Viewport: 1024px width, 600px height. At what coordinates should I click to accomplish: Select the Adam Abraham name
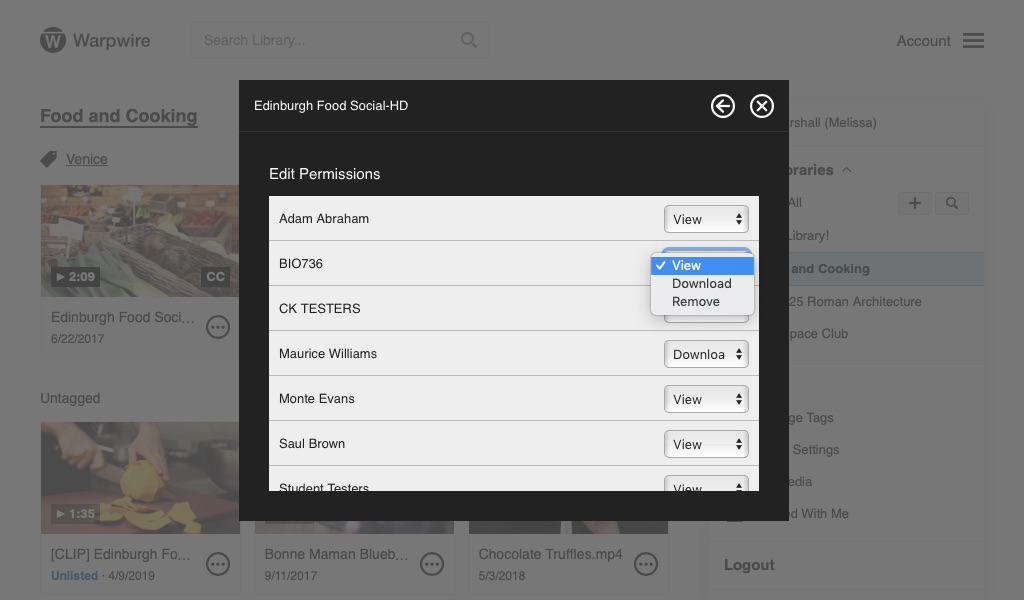click(324, 219)
